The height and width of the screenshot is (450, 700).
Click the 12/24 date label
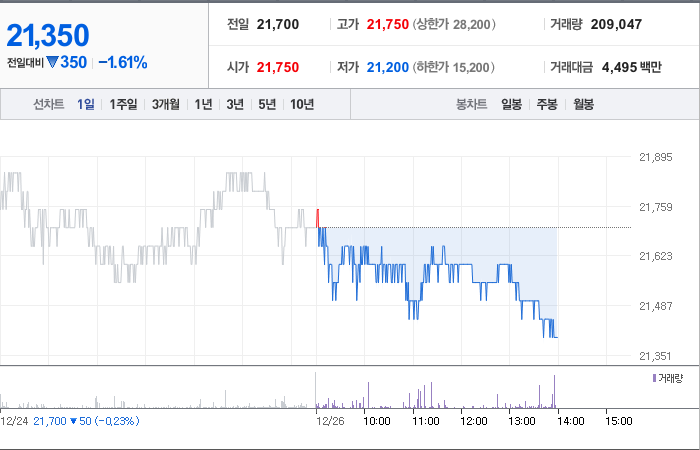coord(14,421)
